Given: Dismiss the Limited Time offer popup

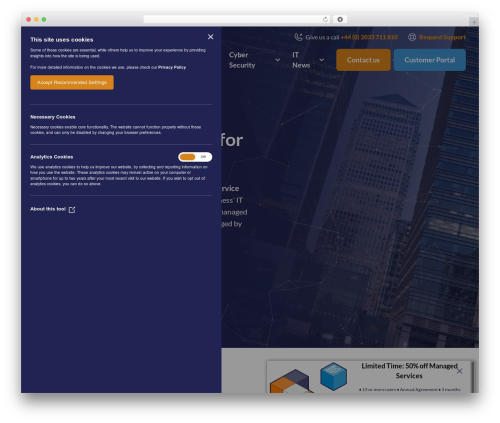Looking at the screenshot, I should click(x=459, y=371).
